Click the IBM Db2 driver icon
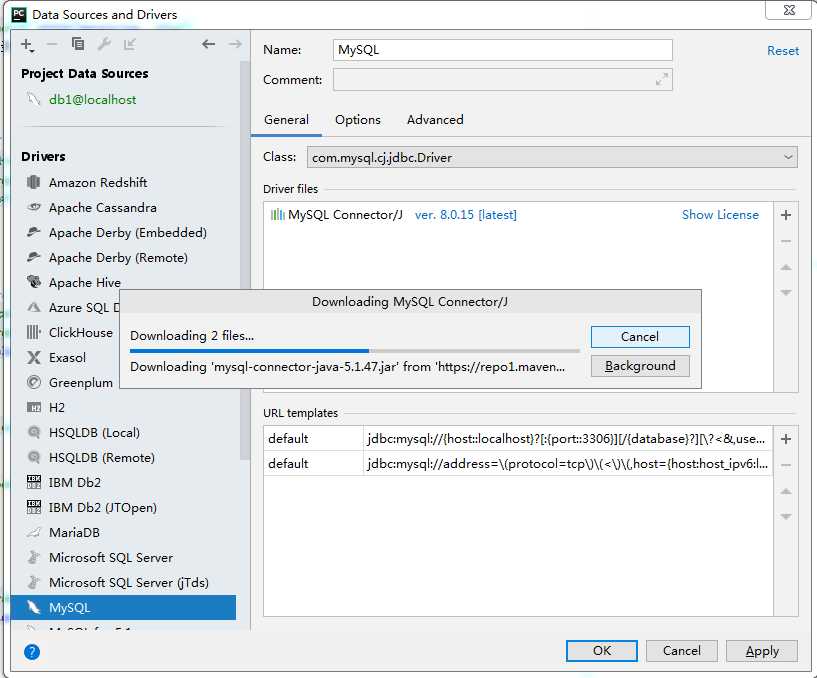Viewport: 817px width, 678px height. coord(33,482)
